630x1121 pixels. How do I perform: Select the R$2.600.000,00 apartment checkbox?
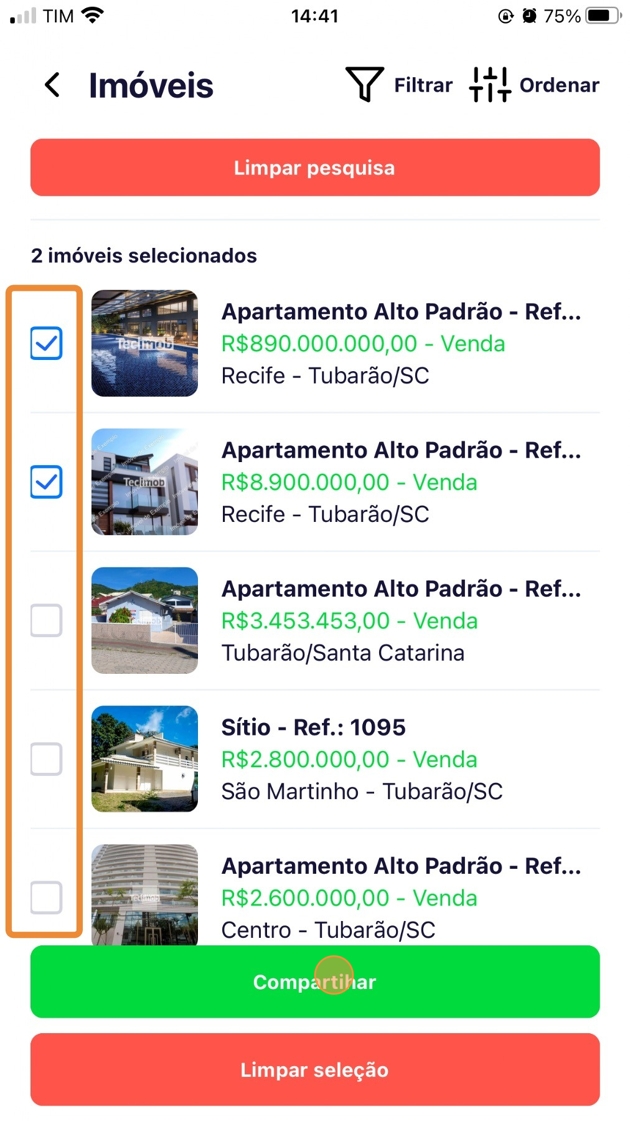46,897
